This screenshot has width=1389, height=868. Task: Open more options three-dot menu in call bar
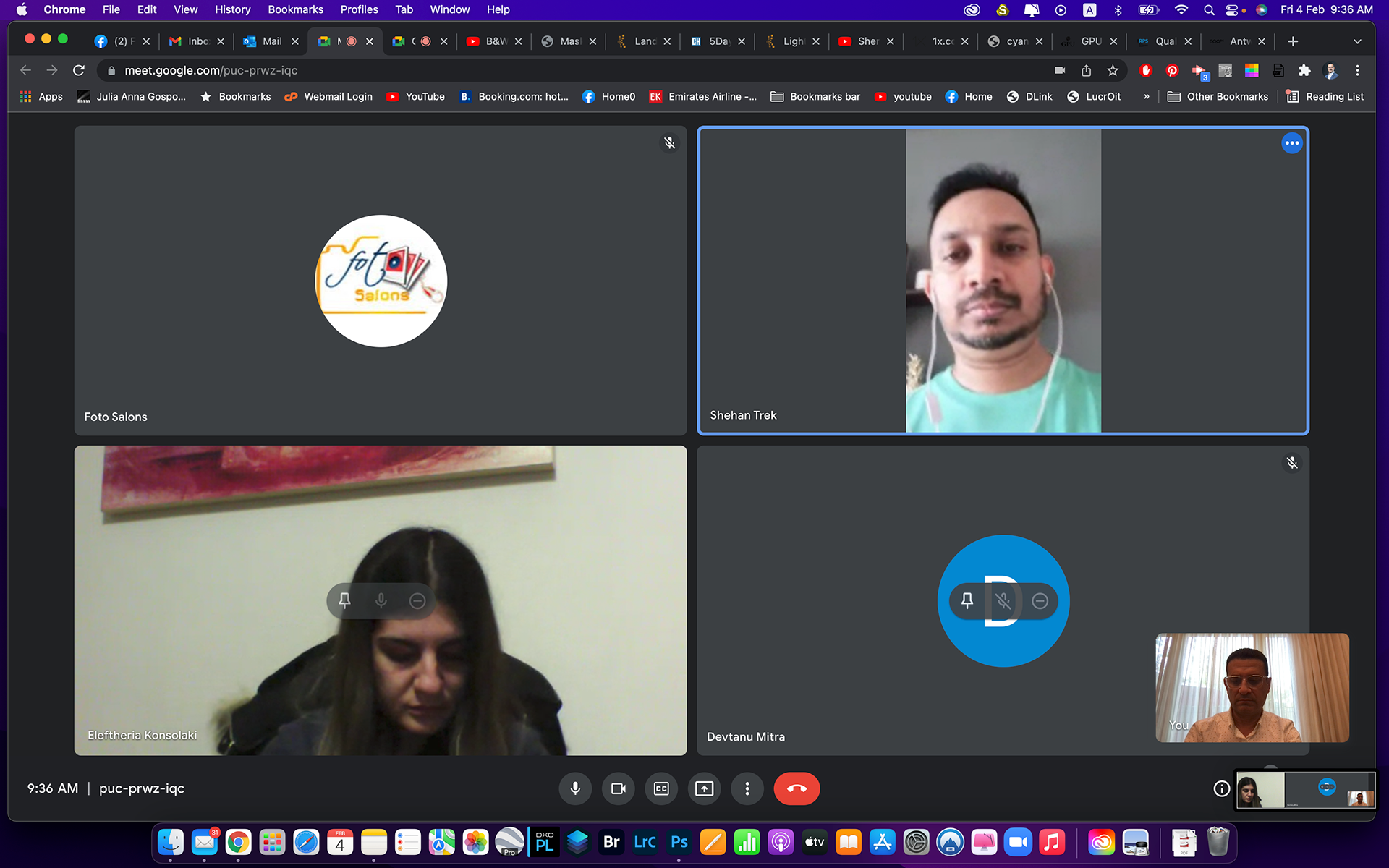coord(747,788)
